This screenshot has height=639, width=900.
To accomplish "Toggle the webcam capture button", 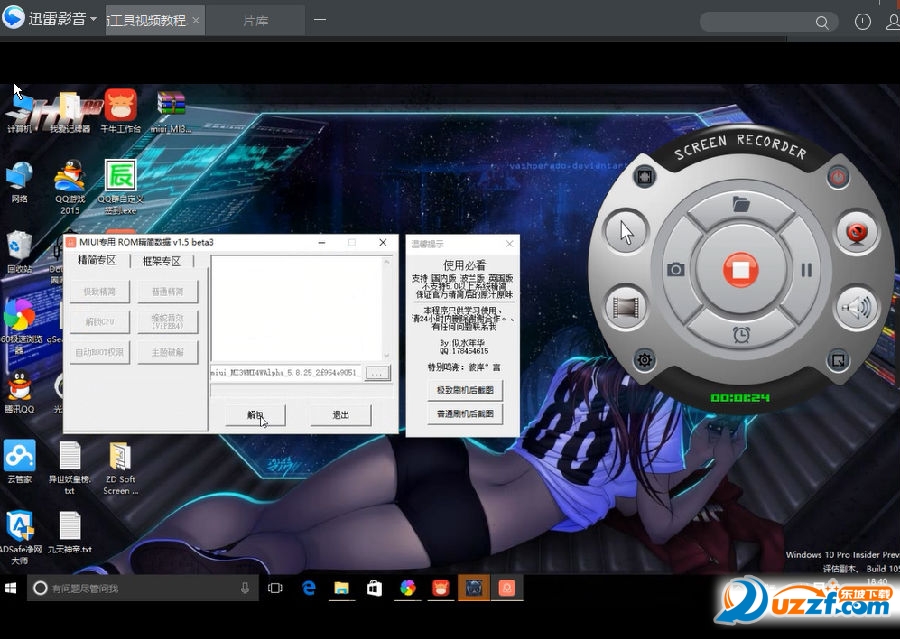I will coord(856,233).
